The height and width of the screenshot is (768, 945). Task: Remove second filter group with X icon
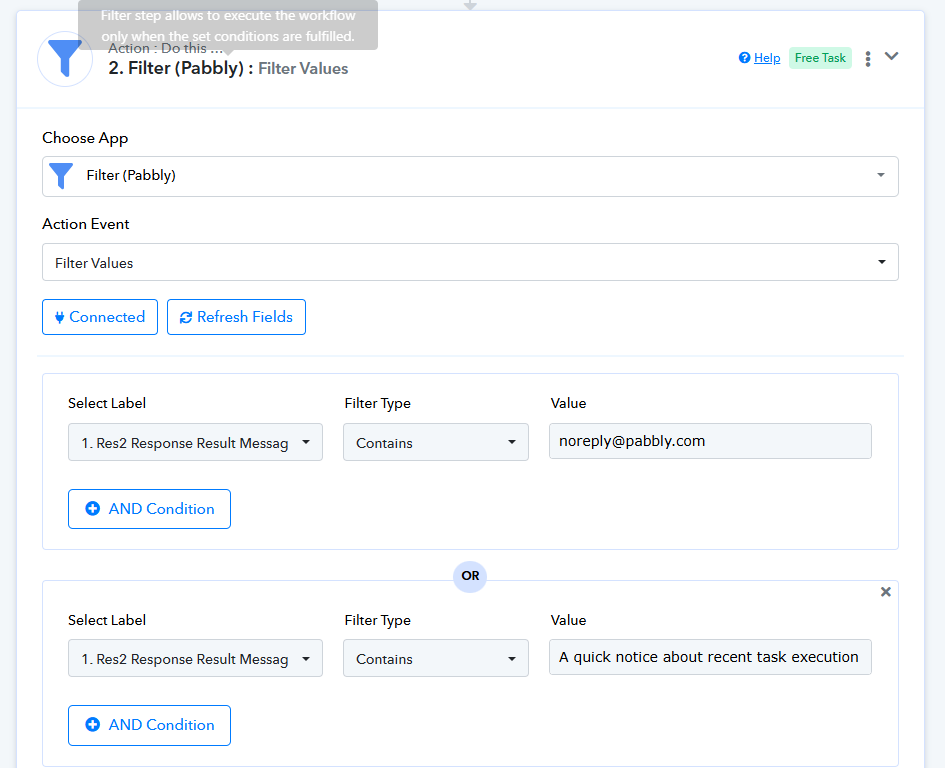tap(885, 592)
